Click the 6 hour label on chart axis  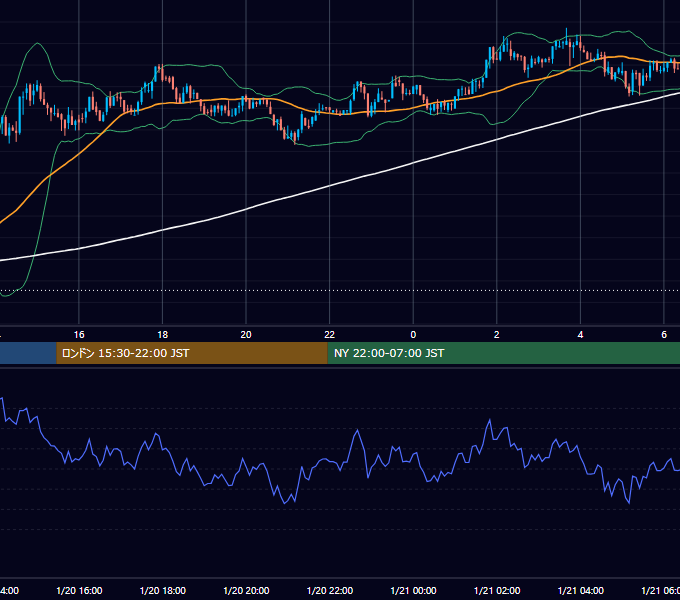coord(664,335)
